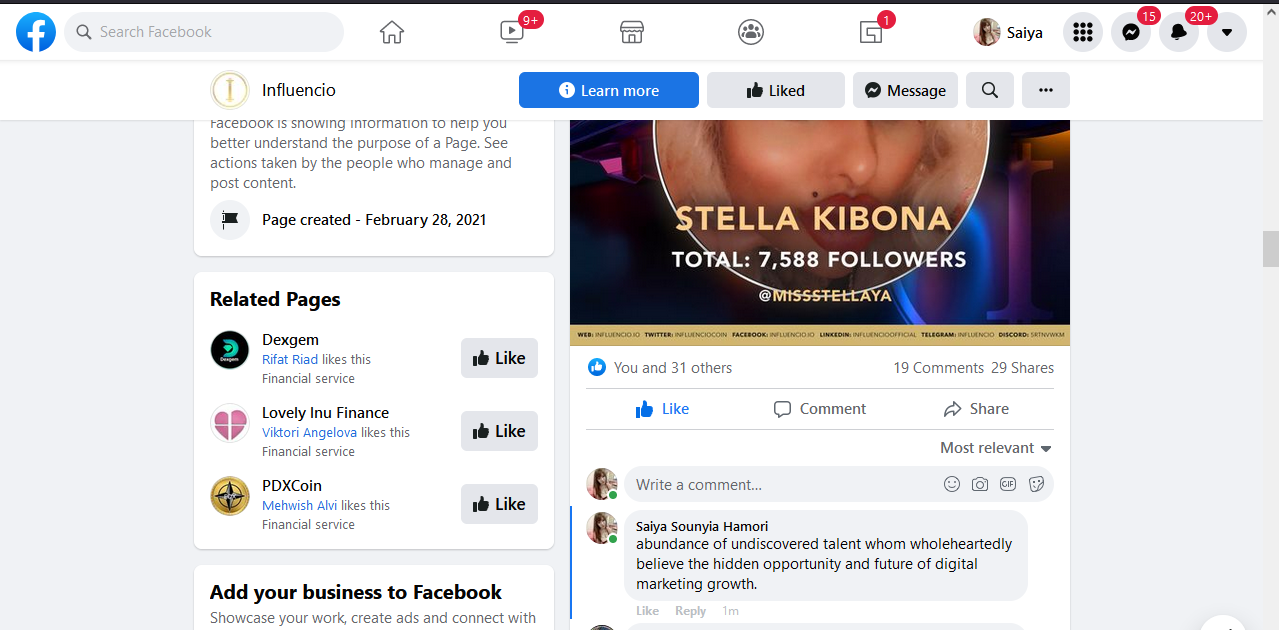Click the Facebook logo icon
Image resolution: width=1279 pixels, height=630 pixels.
click(x=36, y=32)
